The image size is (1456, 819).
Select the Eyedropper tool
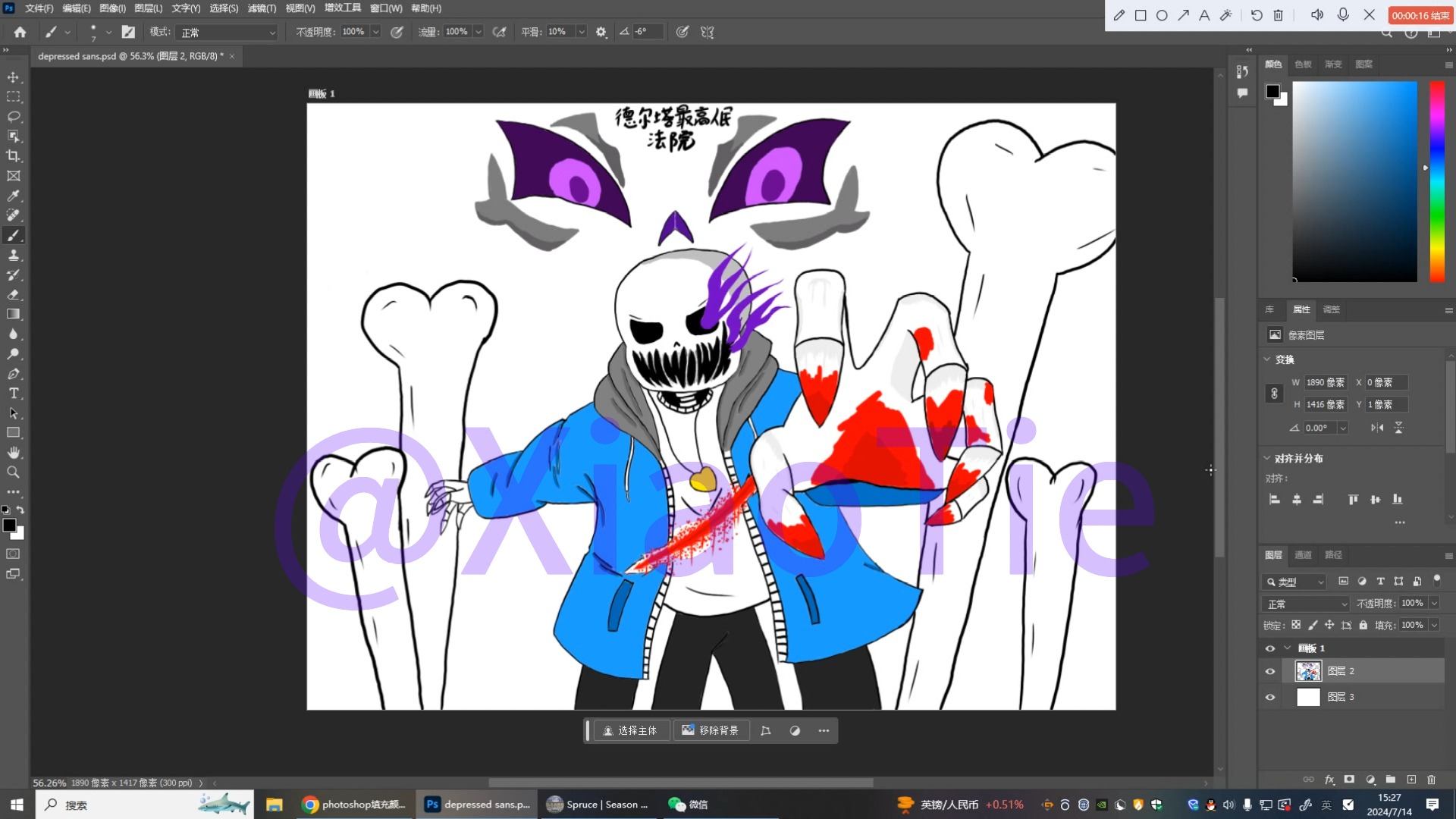(x=14, y=196)
